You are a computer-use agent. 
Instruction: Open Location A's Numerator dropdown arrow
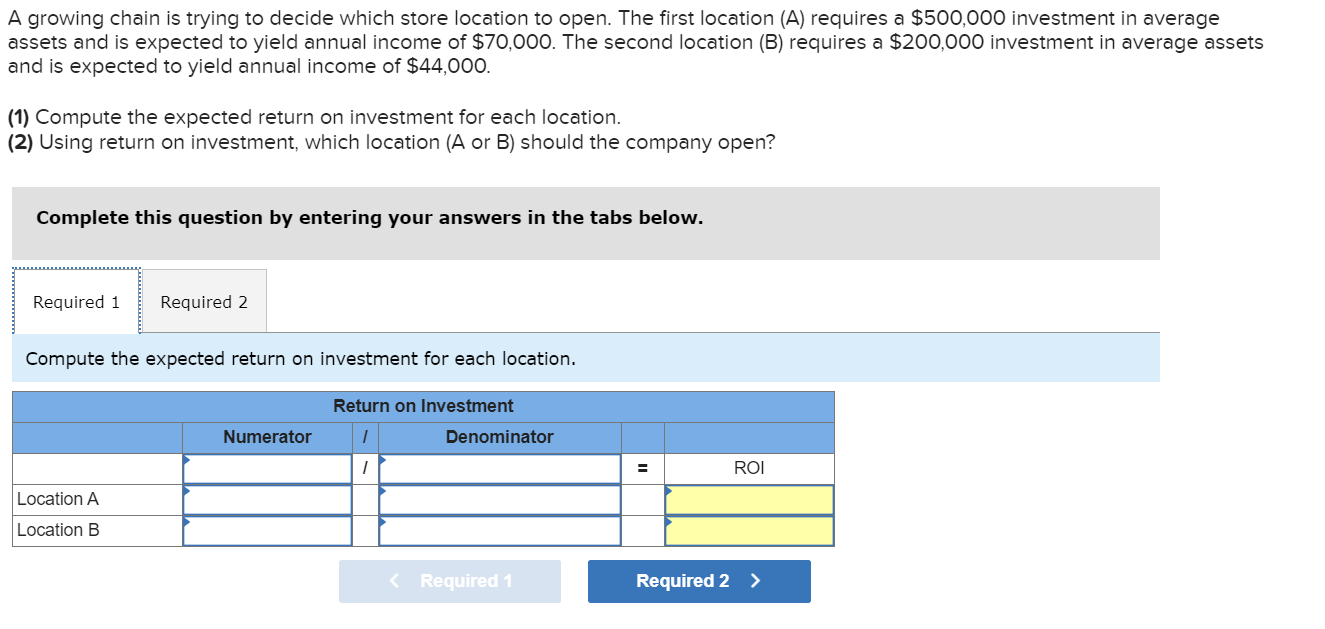(186, 489)
